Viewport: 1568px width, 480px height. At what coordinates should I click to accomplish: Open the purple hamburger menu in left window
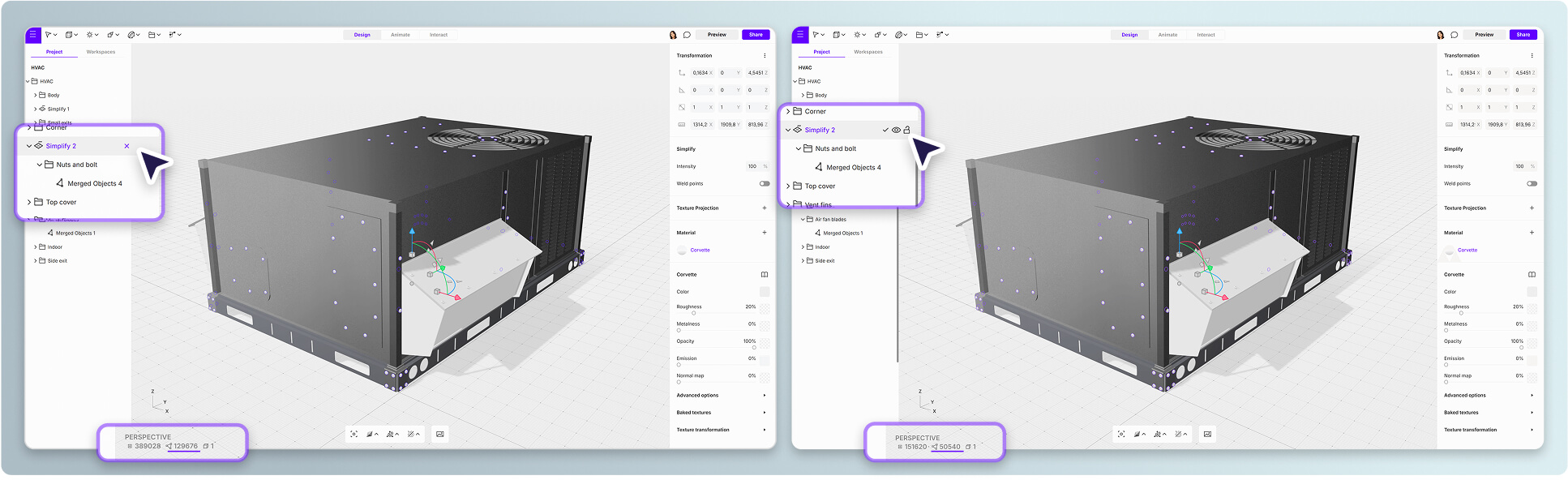(x=32, y=35)
